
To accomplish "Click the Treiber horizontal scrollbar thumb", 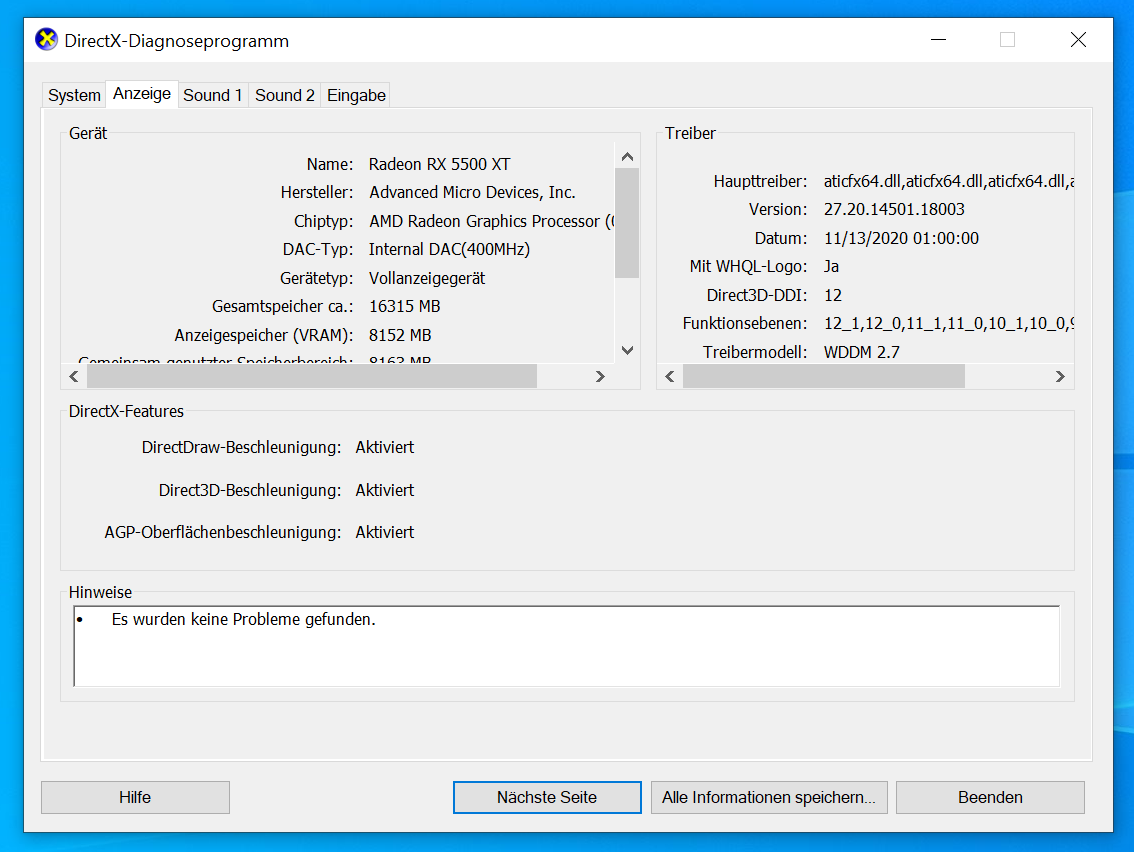I will point(824,376).
